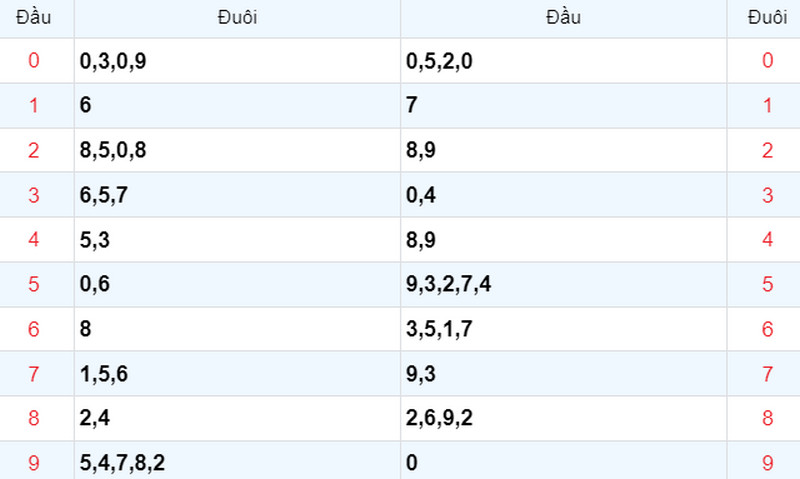Image resolution: width=800 pixels, height=479 pixels.
Task: Click red 5 in the right Đuôi column
Action: click(767, 284)
